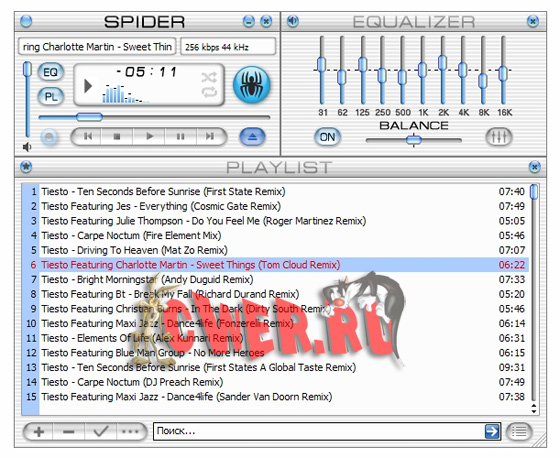Open equalizer presets icon
The image size is (560, 458).
pos(499,137)
